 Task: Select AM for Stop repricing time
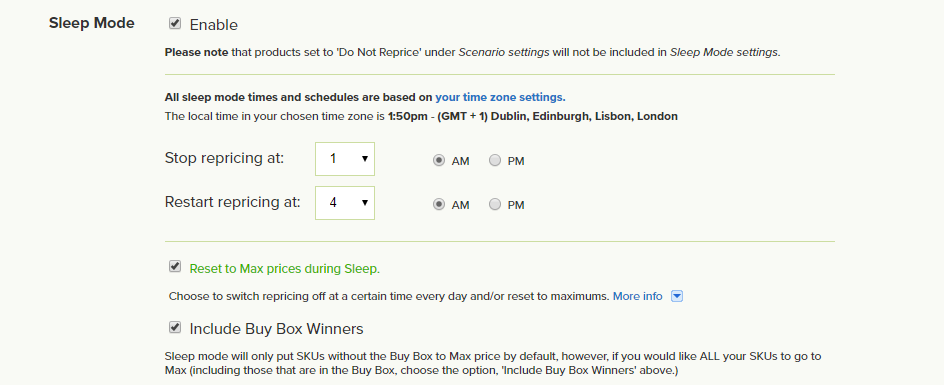[x=439, y=161]
